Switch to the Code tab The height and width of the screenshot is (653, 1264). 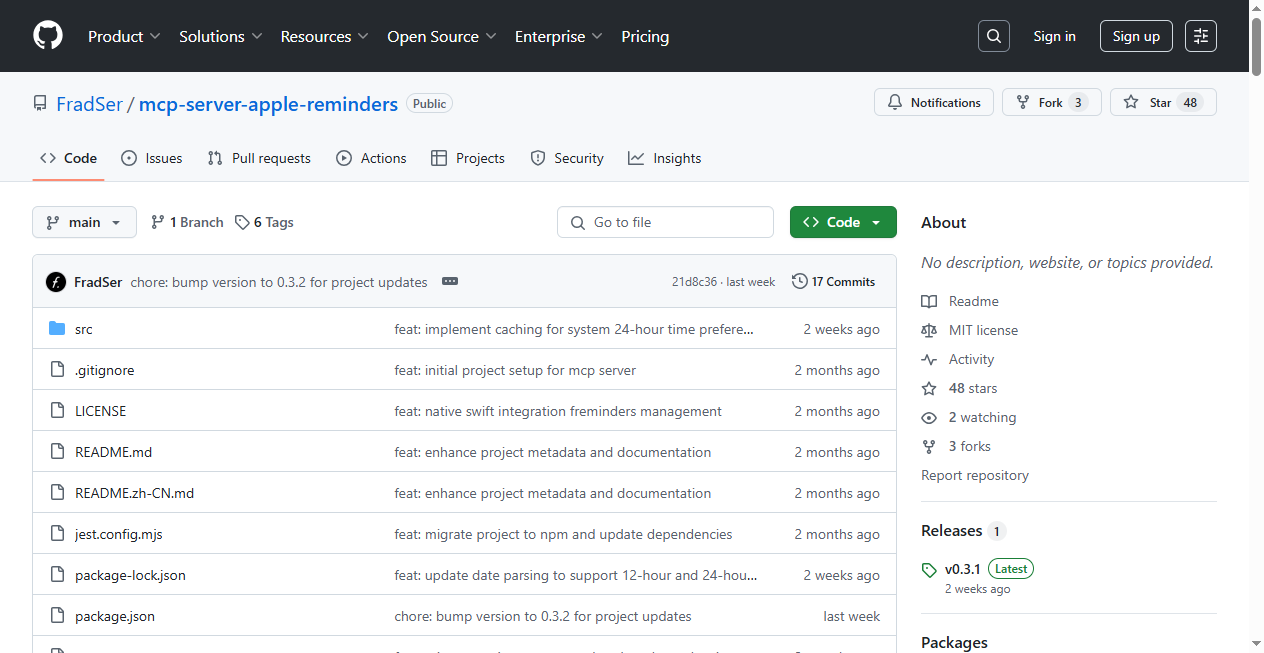click(68, 158)
